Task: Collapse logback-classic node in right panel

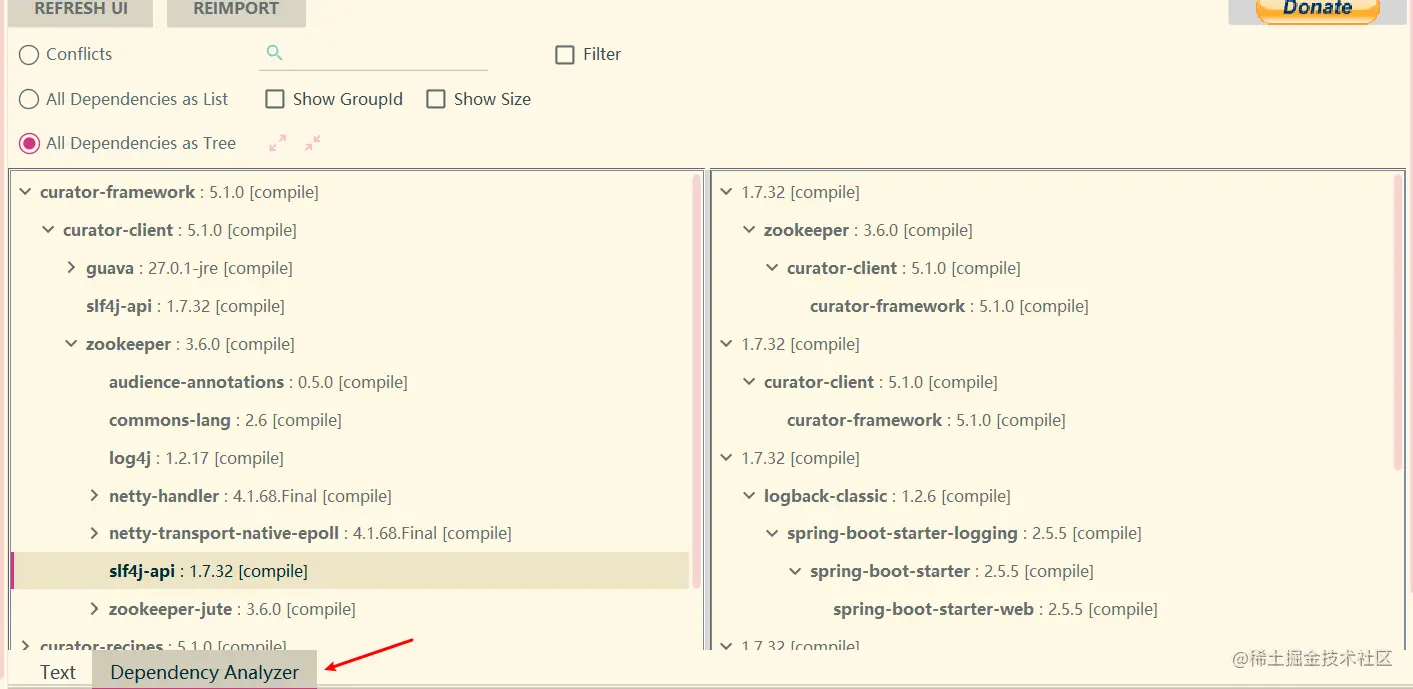Action: click(x=749, y=496)
